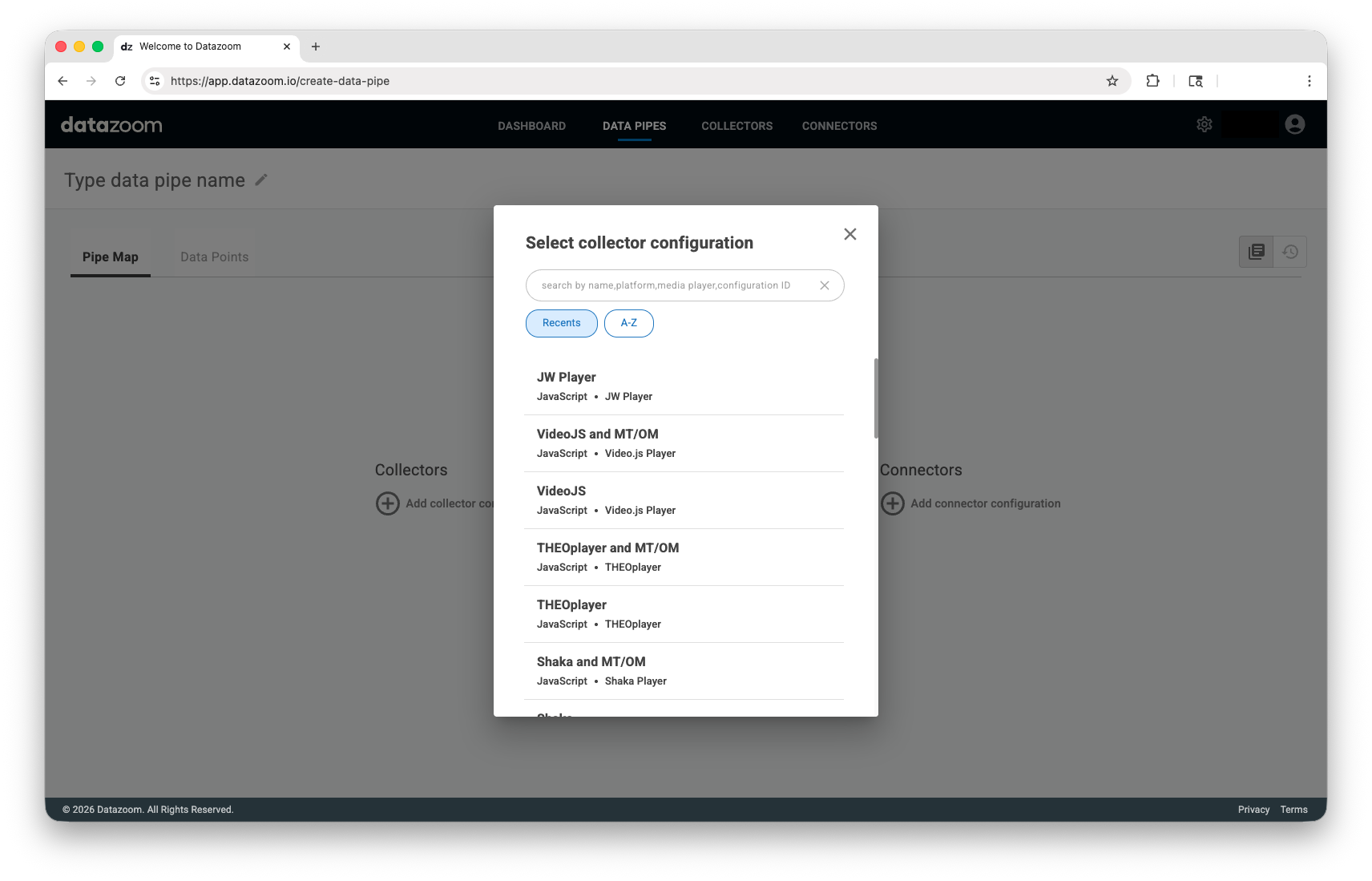Click the Add connector plus icon
Screen dimensions: 1372x881
pyautogui.click(x=893, y=503)
